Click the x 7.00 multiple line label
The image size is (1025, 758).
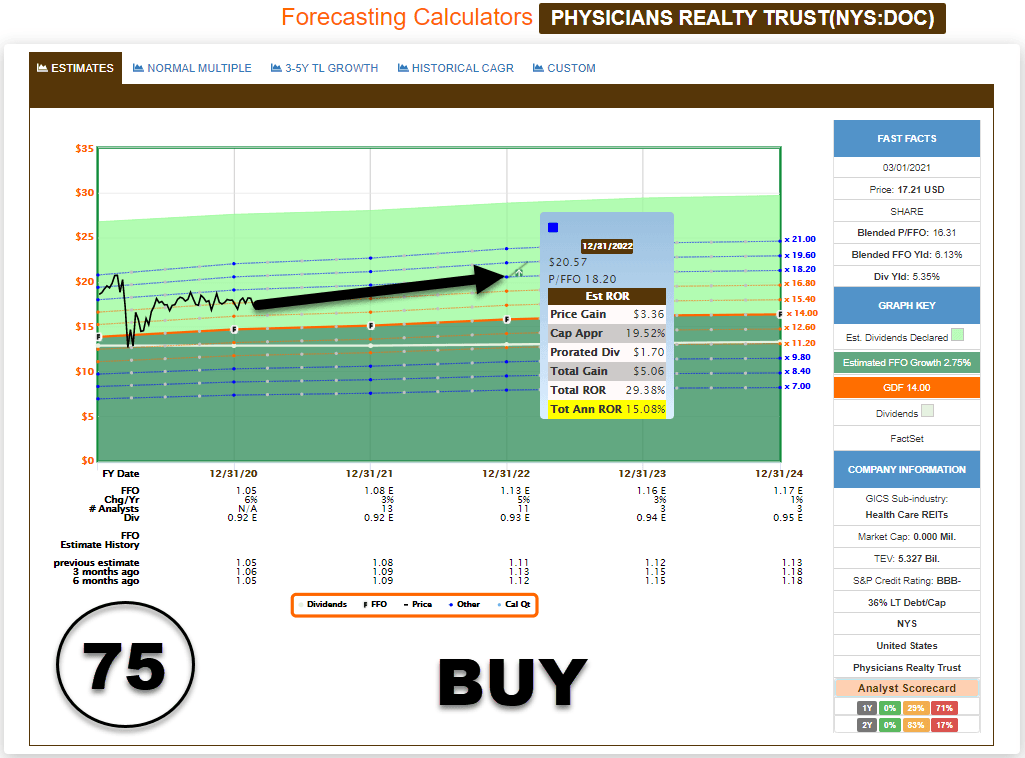[798, 386]
